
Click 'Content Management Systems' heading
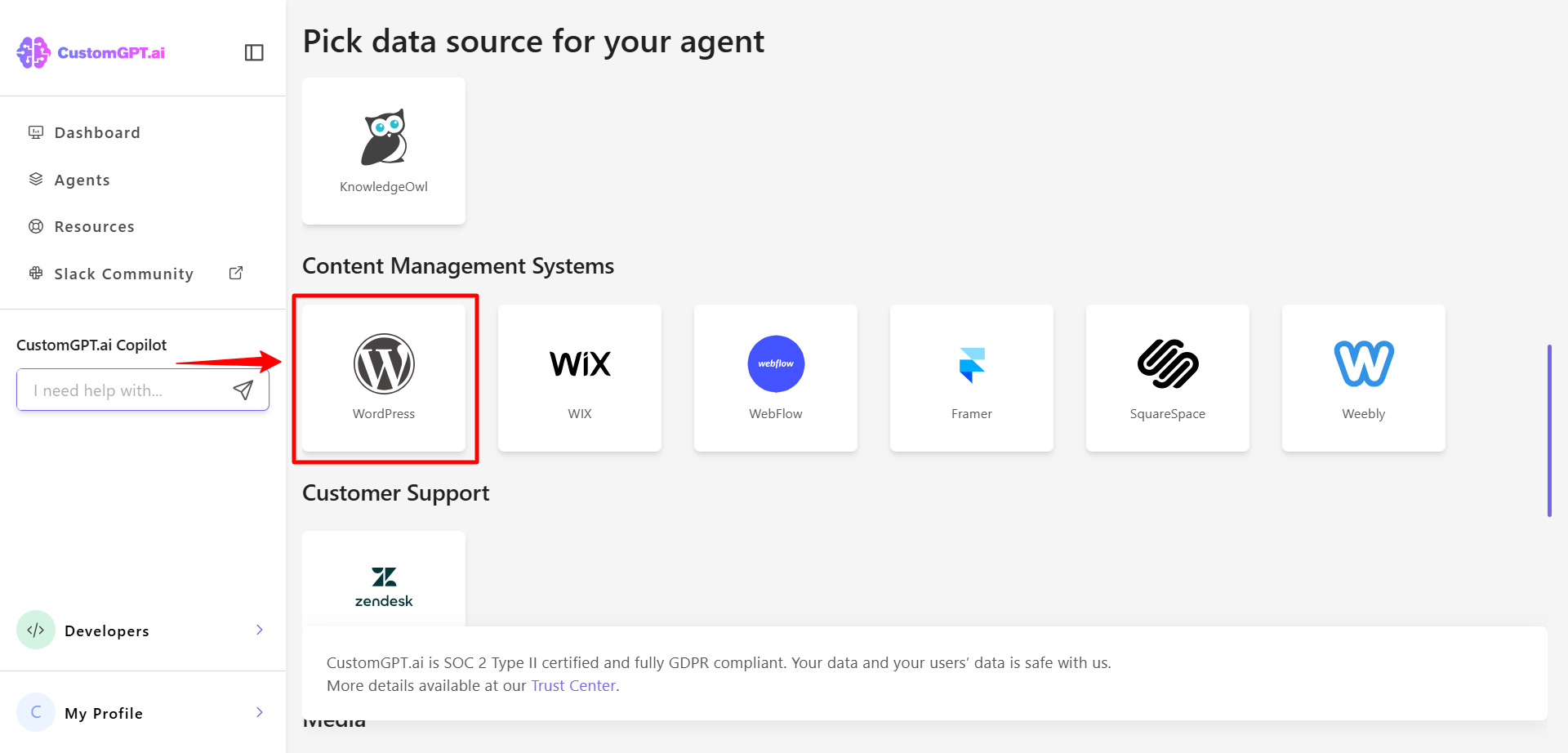pos(458,266)
